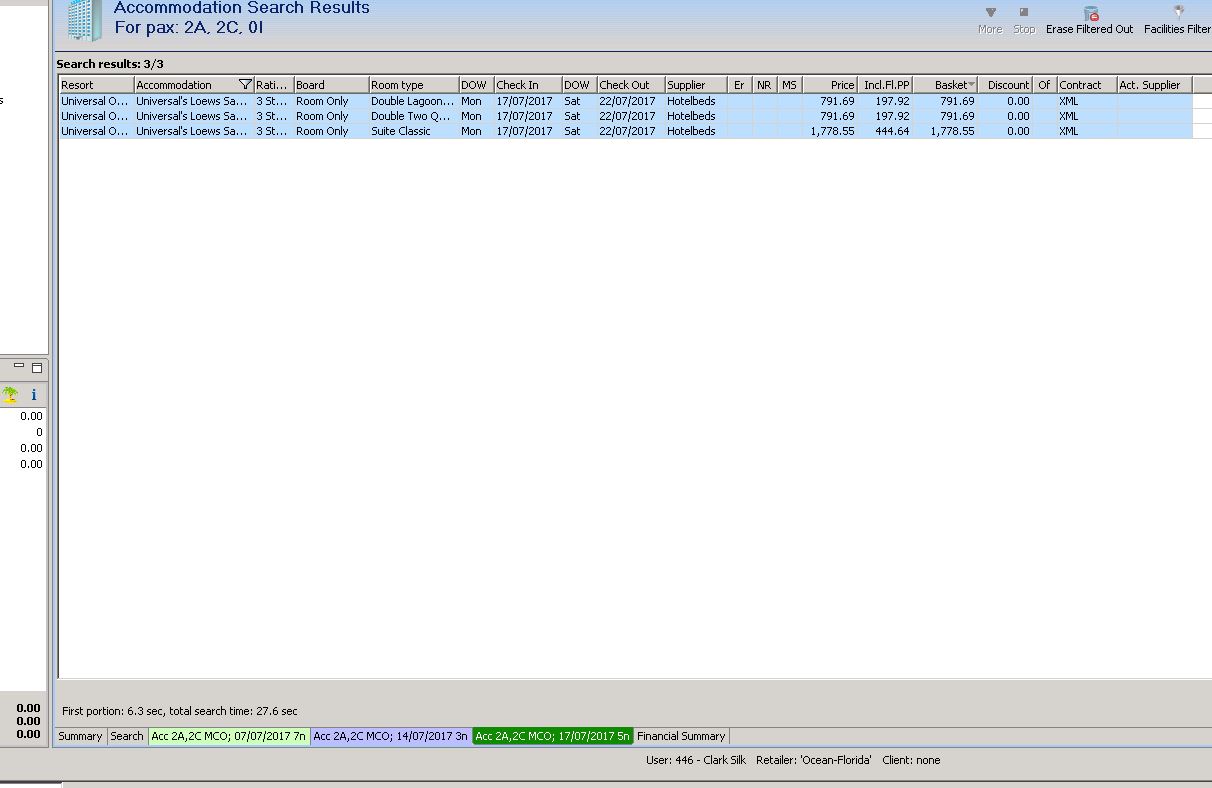The width and height of the screenshot is (1212, 788).
Task: Open tab Acc 2A,2C MCO; 07/07/2017 7n
Action: [229, 736]
